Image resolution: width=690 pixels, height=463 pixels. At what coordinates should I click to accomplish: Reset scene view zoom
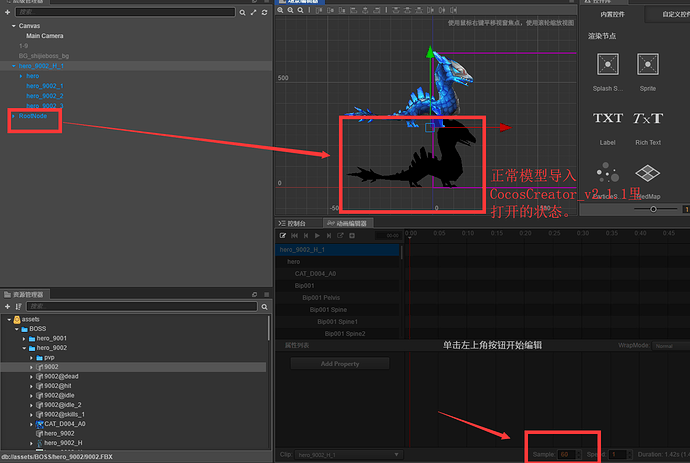[x=300, y=10]
